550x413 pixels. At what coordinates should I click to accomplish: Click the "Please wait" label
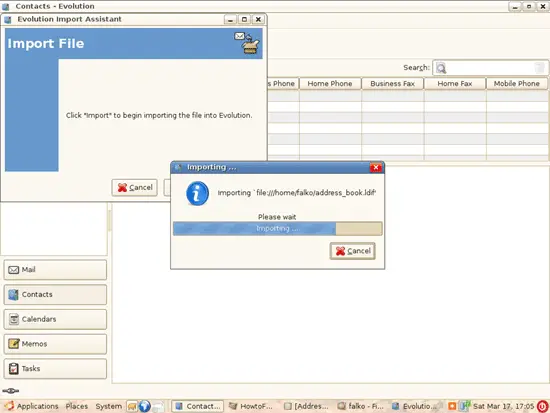(277, 217)
